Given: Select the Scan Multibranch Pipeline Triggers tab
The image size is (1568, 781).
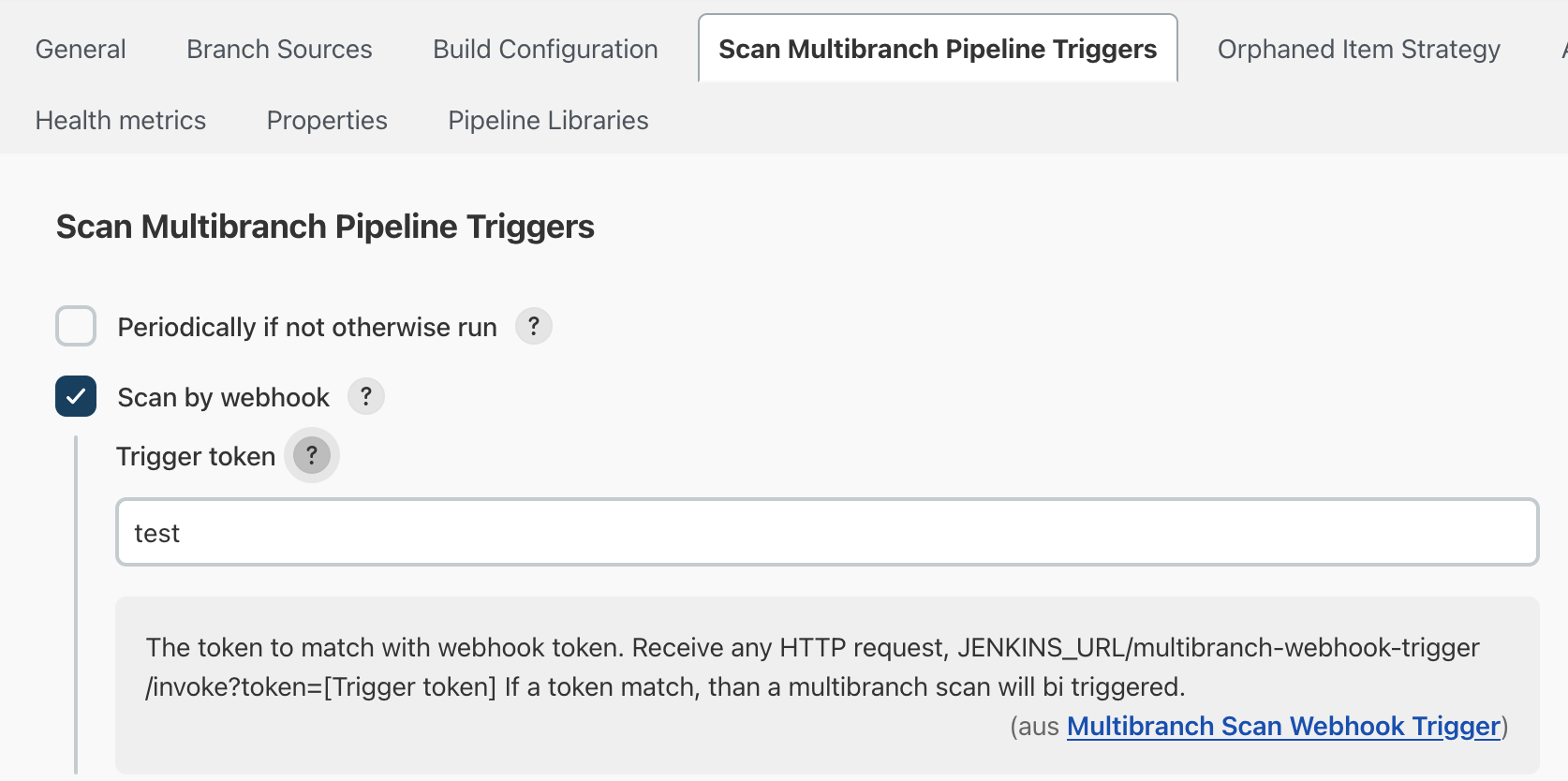Looking at the screenshot, I should pos(937,48).
